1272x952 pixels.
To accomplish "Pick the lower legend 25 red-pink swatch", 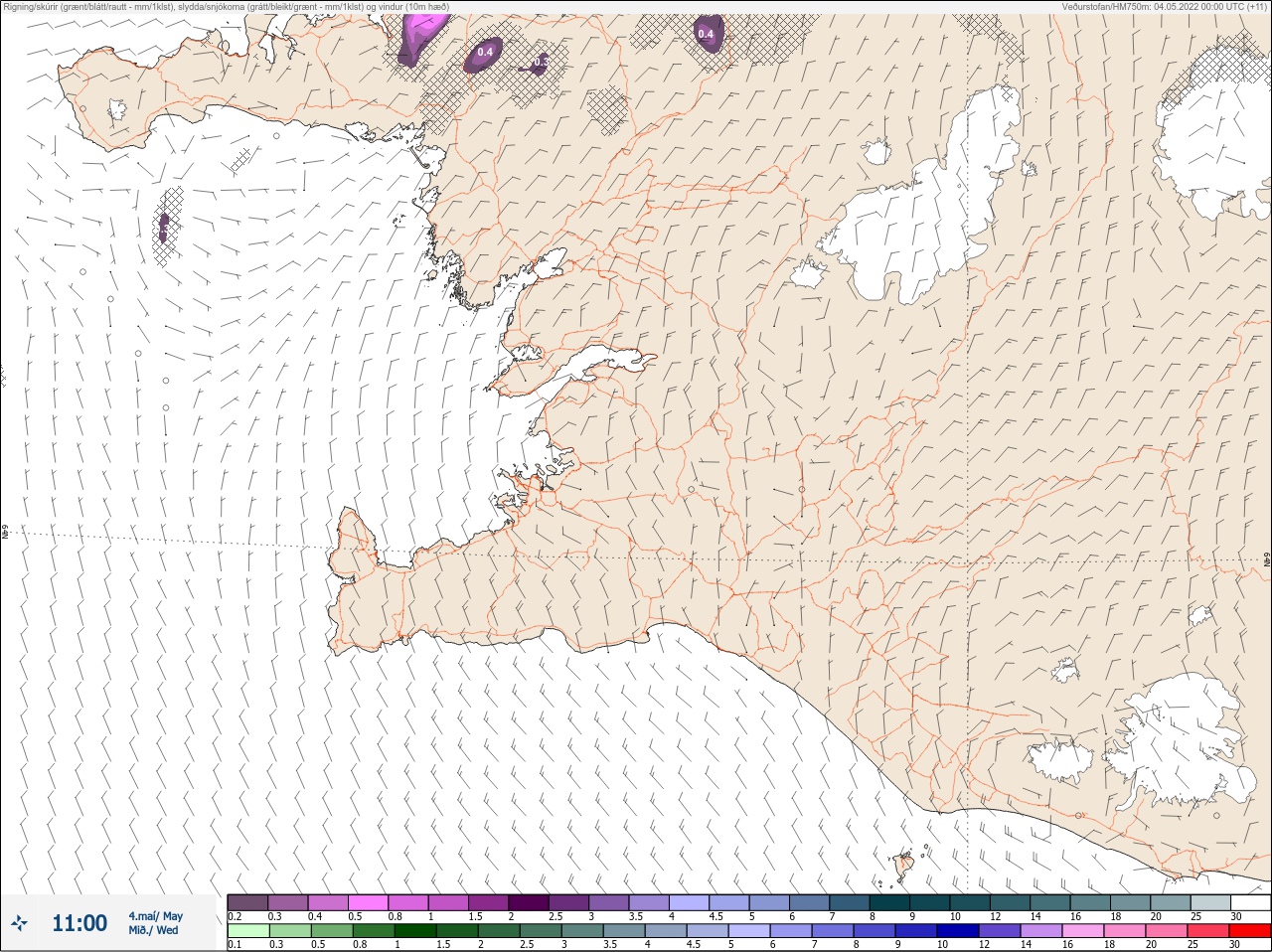I will click(1208, 931).
